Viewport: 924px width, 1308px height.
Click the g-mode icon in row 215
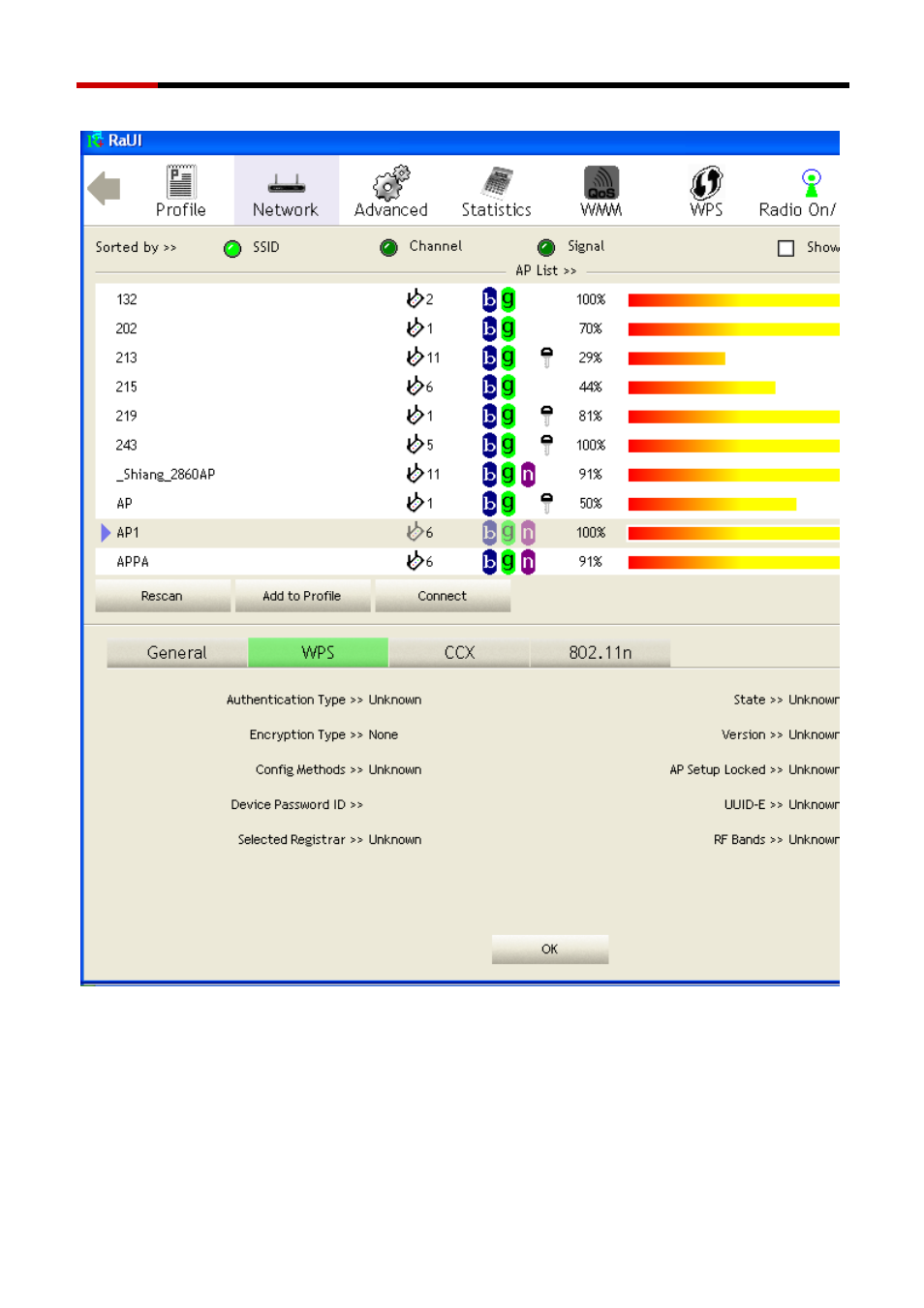(x=508, y=387)
